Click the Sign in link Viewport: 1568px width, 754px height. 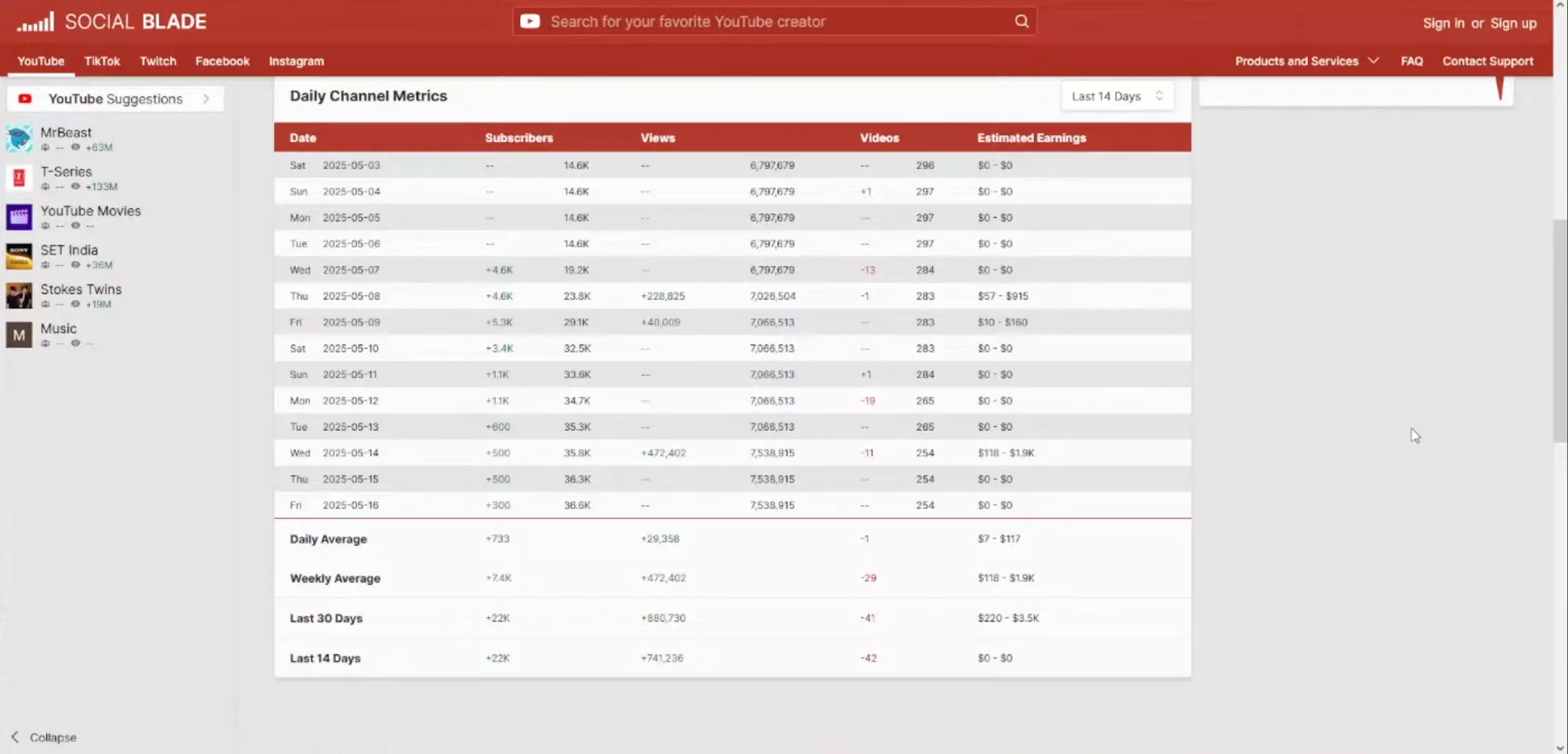click(1443, 23)
